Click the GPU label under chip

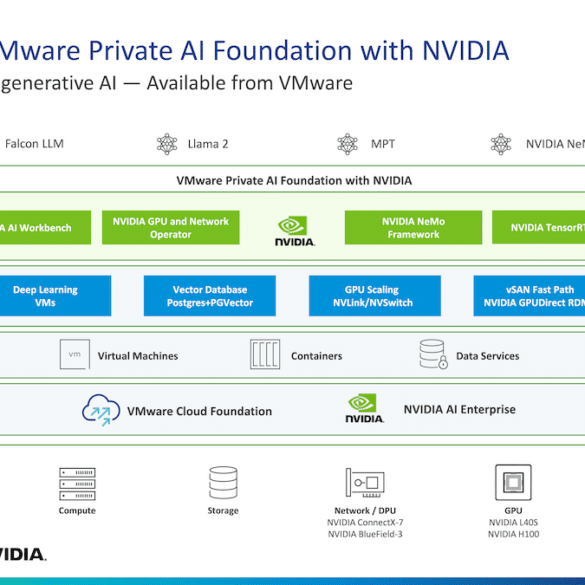click(x=513, y=510)
